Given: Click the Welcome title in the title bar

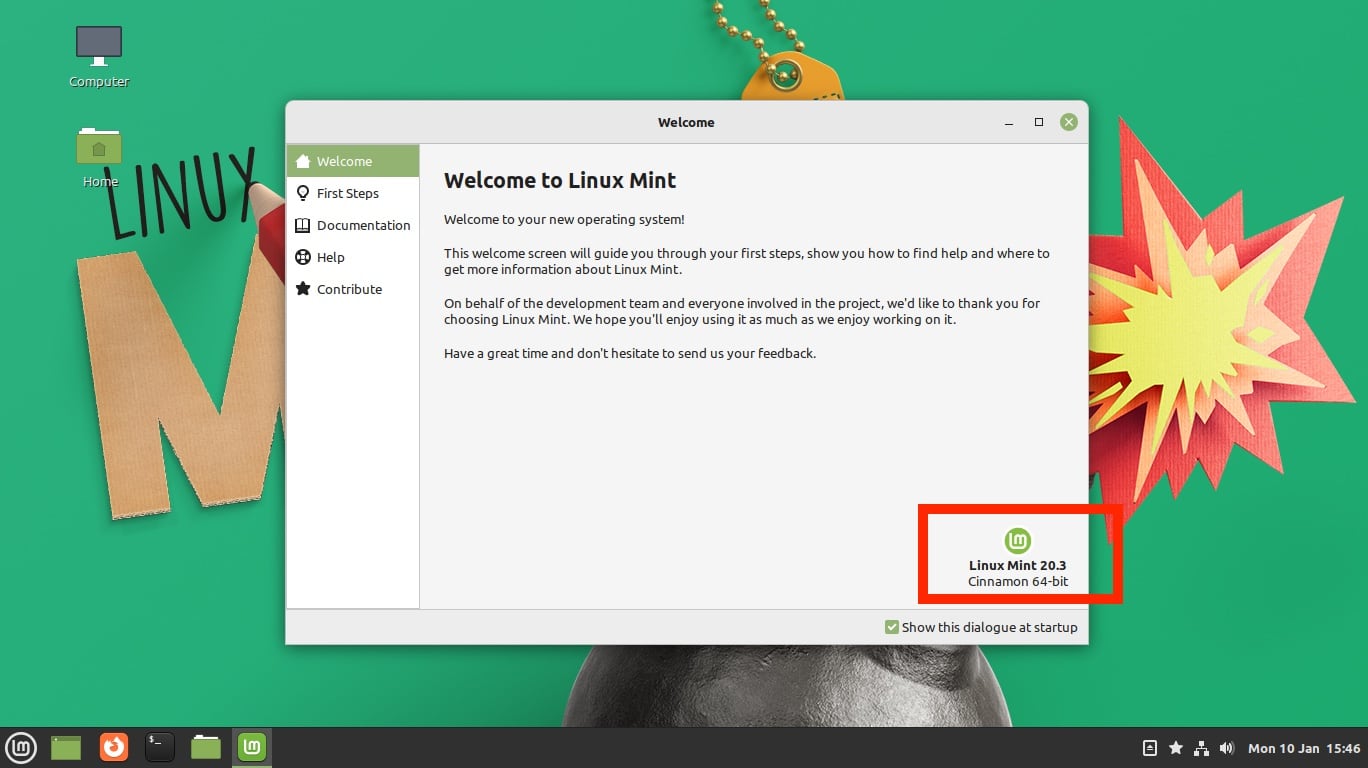Looking at the screenshot, I should pyautogui.click(x=686, y=122).
